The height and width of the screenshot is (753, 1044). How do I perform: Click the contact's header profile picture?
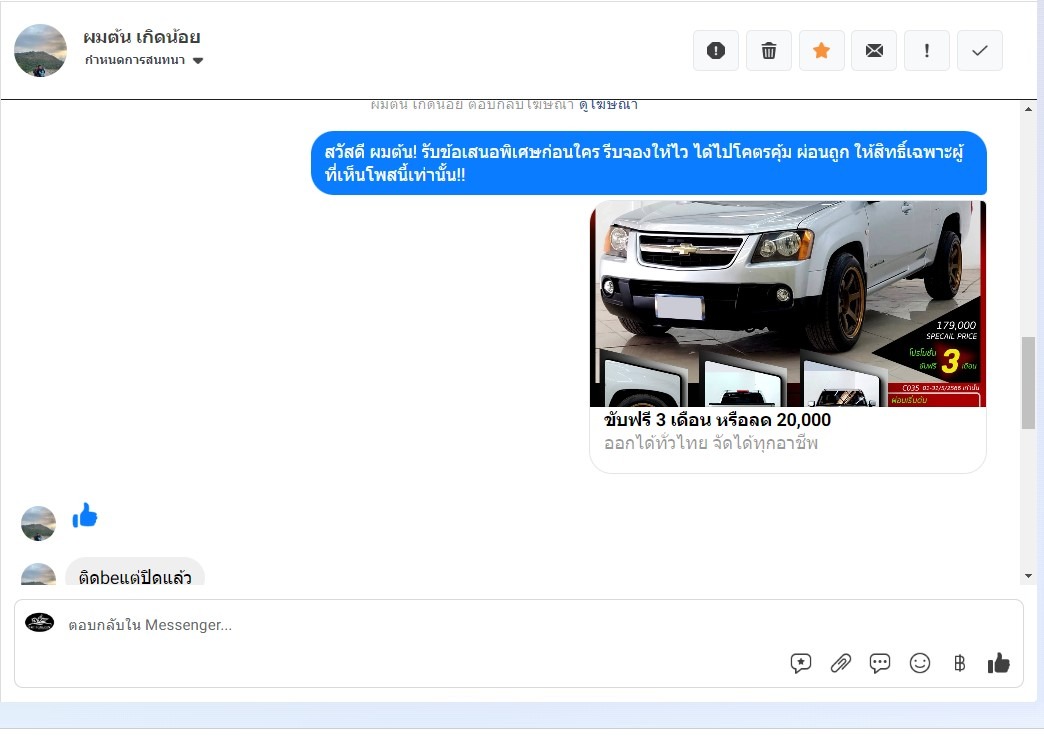coord(40,50)
